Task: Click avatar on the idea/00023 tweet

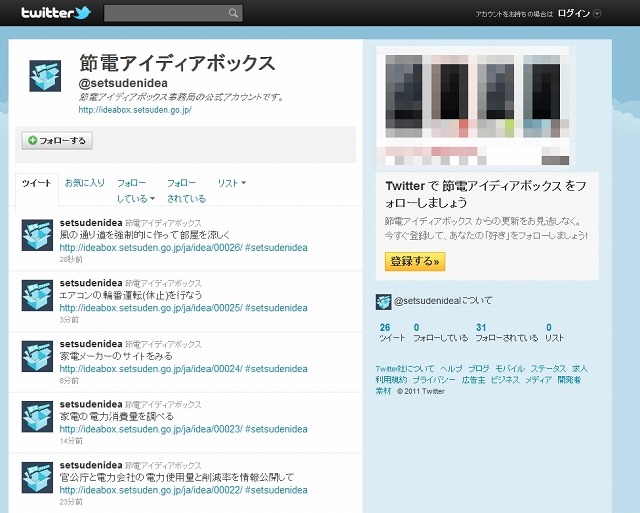Action: pyautogui.click(x=37, y=417)
